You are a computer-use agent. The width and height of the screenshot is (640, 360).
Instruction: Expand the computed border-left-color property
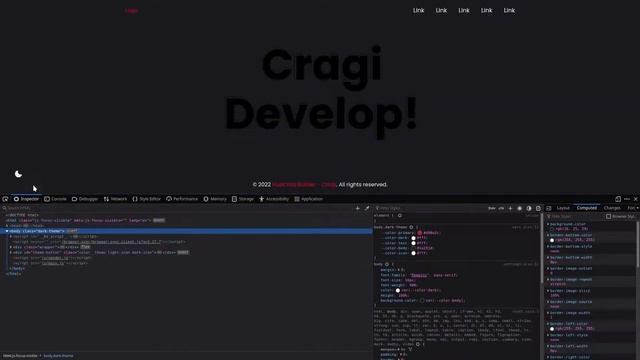pyautogui.click(x=548, y=324)
